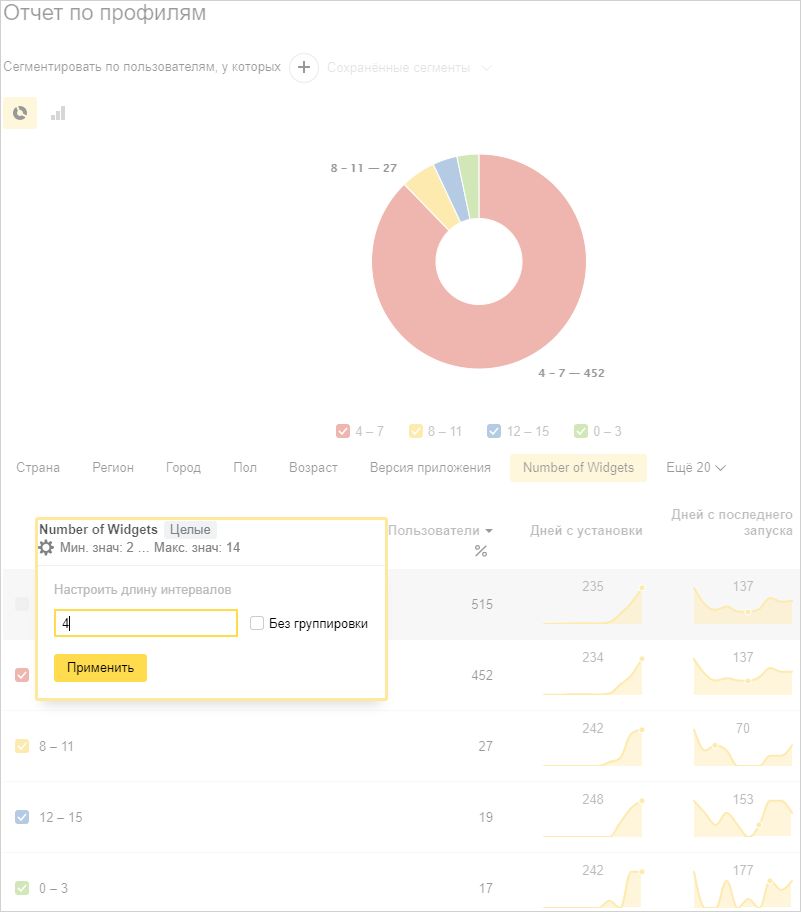The image size is (801, 912).
Task: Click the Целые type badge
Action: pyautogui.click(x=190, y=529)
